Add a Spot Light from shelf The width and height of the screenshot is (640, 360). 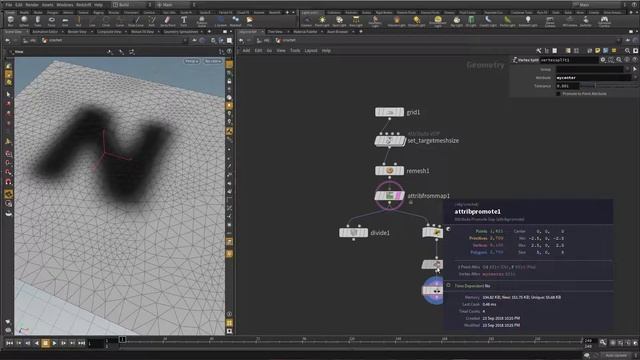click(339, 20)
